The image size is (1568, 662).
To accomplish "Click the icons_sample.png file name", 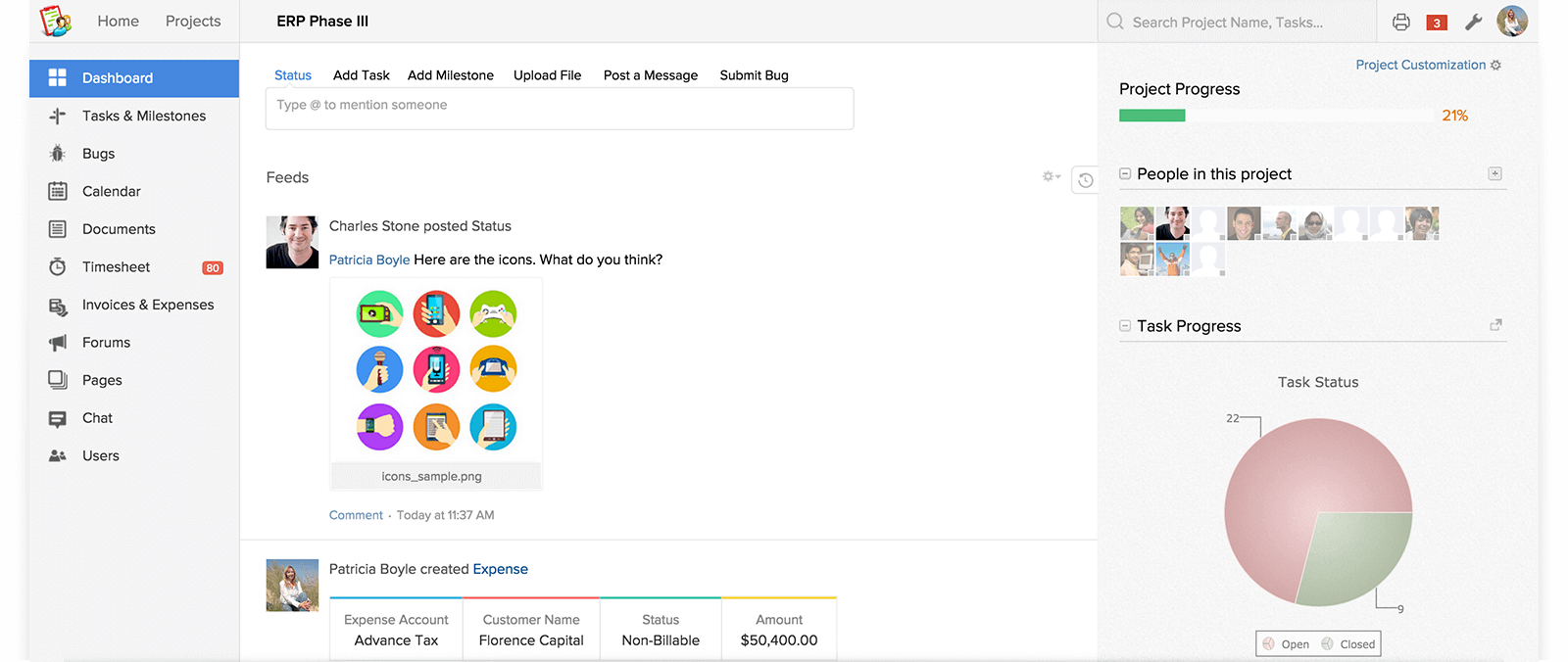I will 431,476.
